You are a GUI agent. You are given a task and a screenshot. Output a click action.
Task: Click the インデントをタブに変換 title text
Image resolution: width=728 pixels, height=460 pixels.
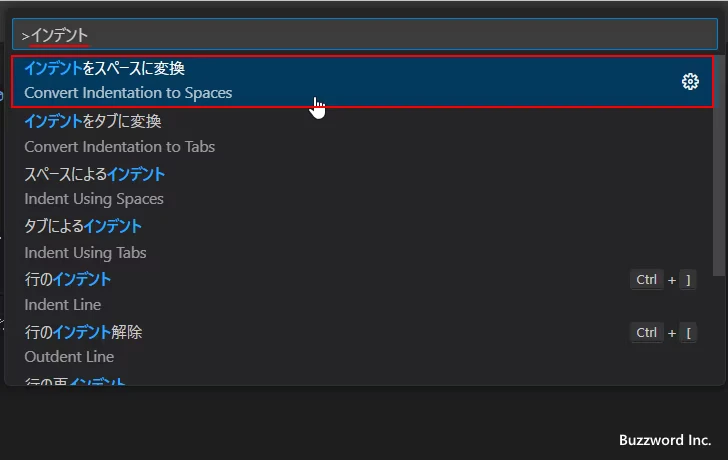coord(93,121)
